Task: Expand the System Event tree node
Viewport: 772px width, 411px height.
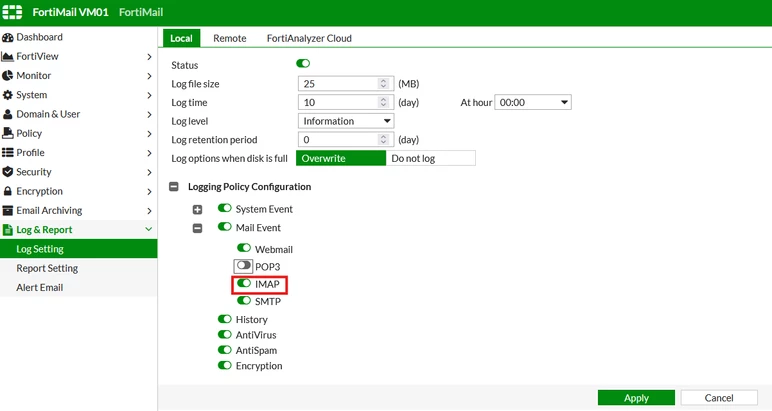Action: click(x=197, y=210)
